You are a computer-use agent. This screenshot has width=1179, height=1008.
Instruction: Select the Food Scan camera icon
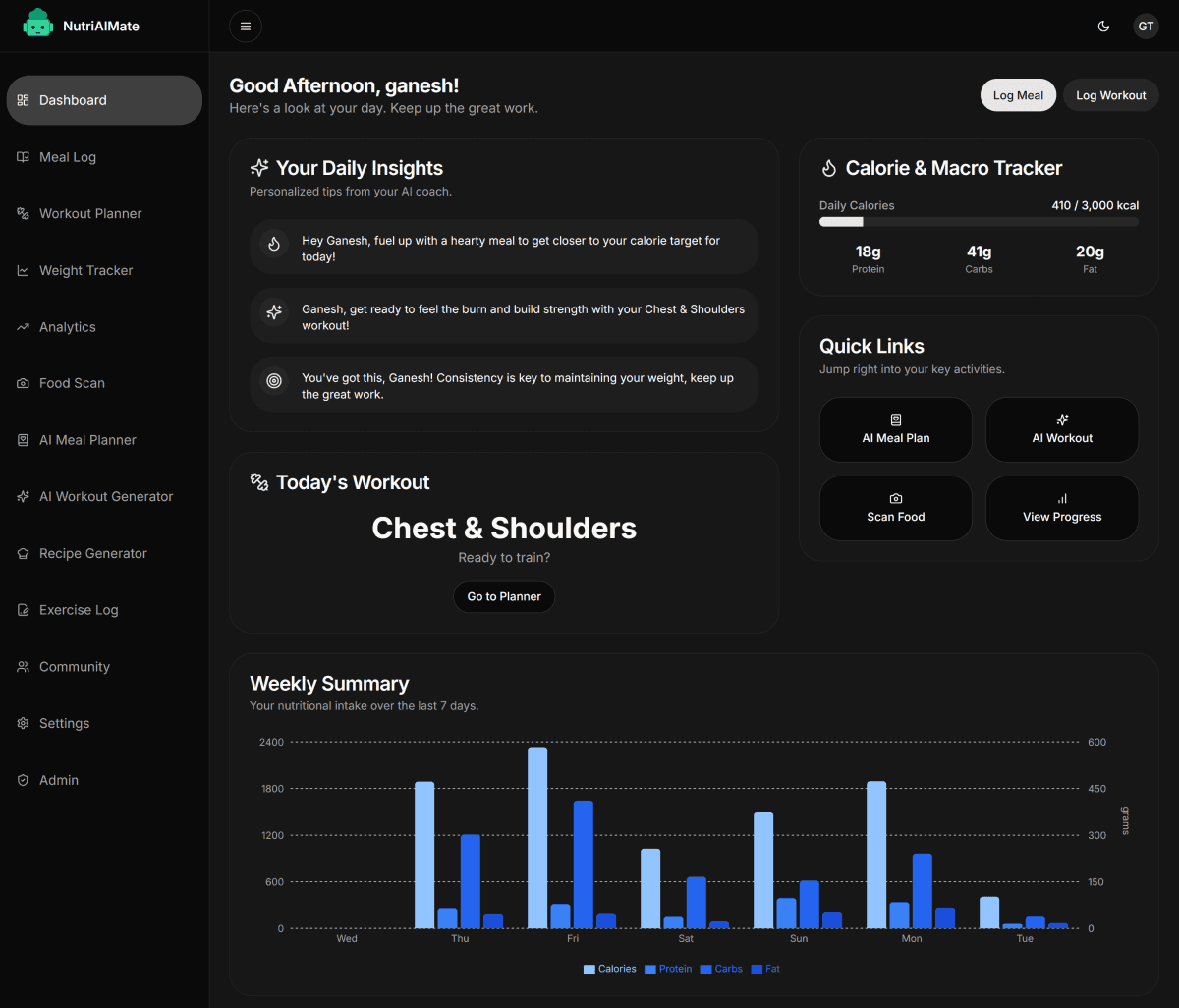click(22, 383)
